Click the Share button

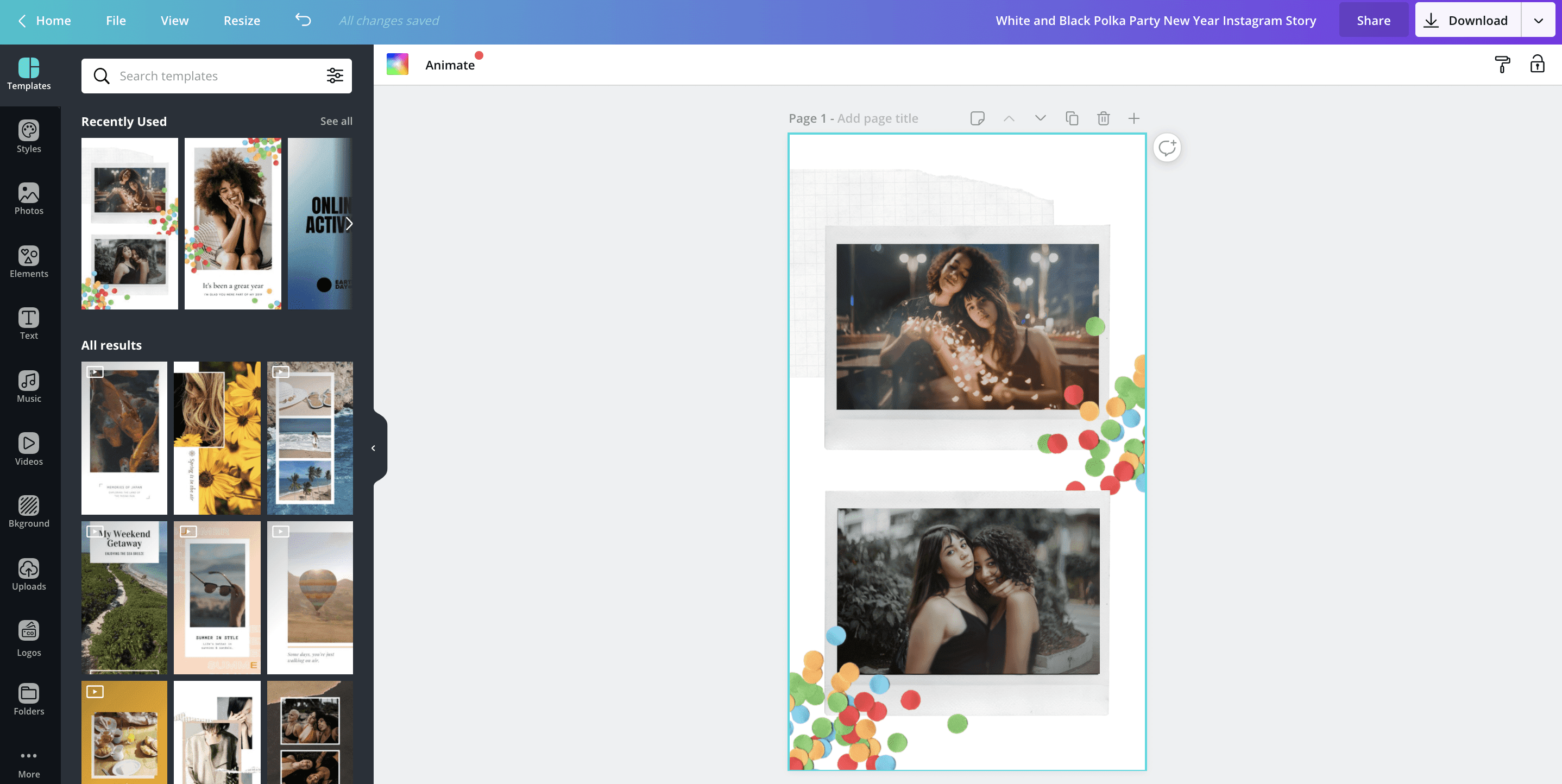tap(1374, 20)
